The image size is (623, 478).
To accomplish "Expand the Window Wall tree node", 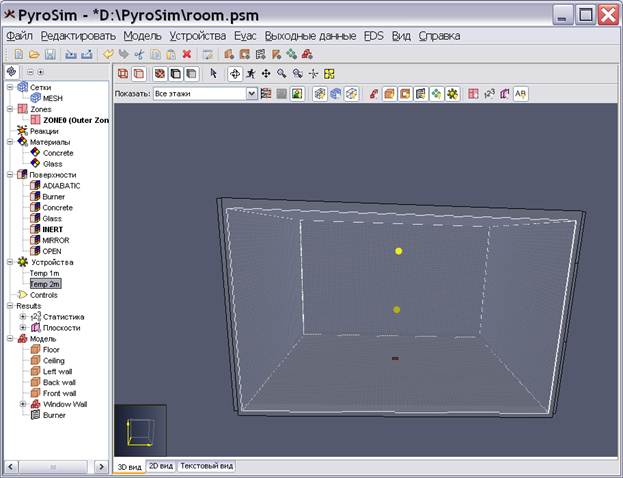I will tap(23, 404).
